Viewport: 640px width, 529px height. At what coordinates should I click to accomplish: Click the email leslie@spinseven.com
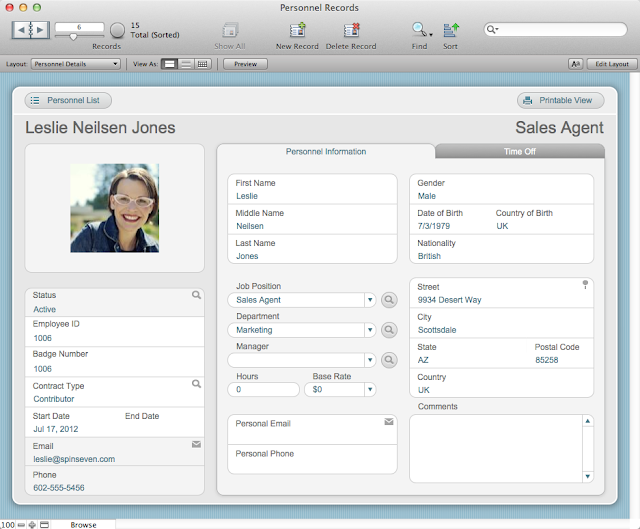[74, 459]
